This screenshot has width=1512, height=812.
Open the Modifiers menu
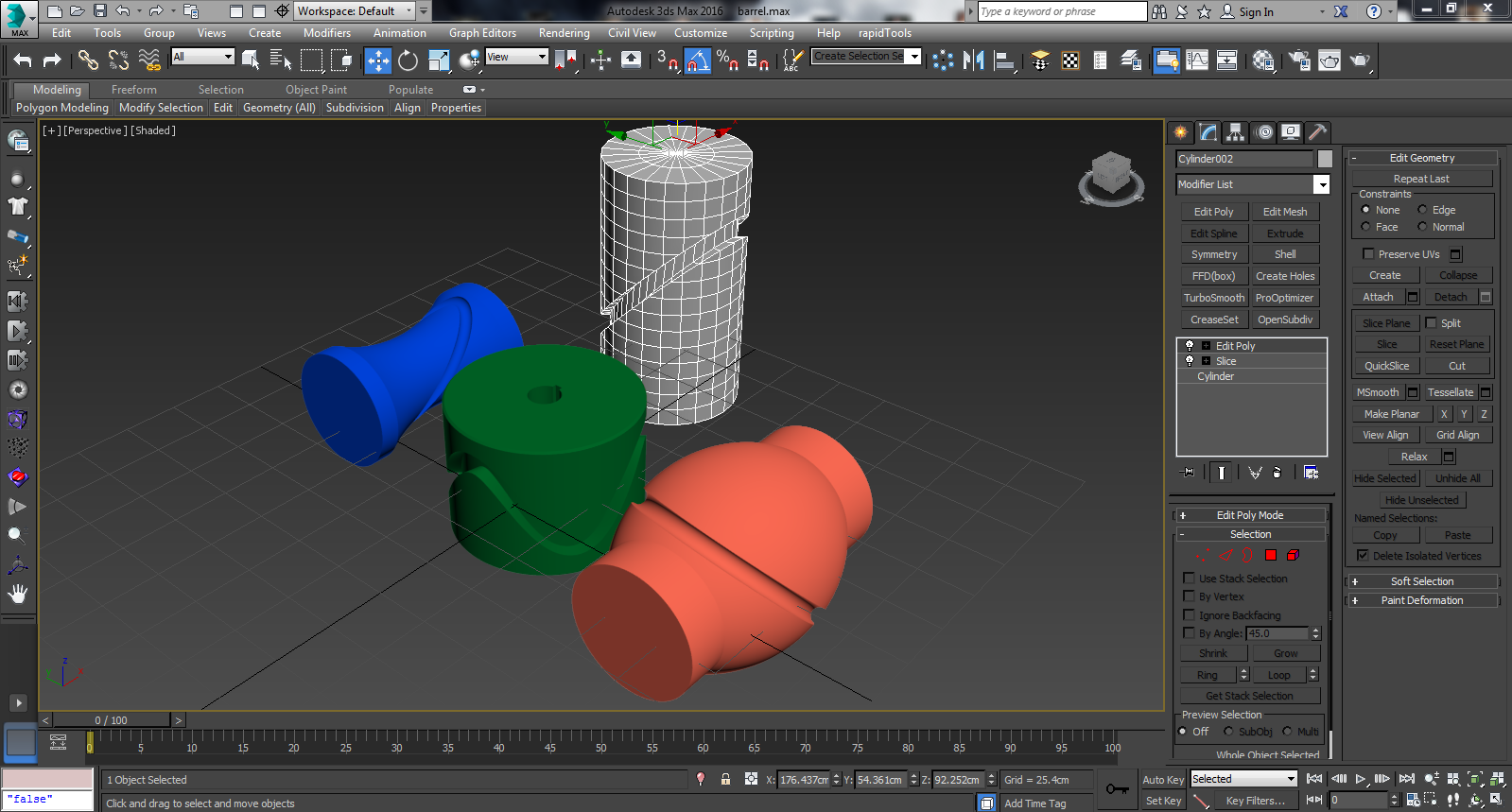click(326, 33)
